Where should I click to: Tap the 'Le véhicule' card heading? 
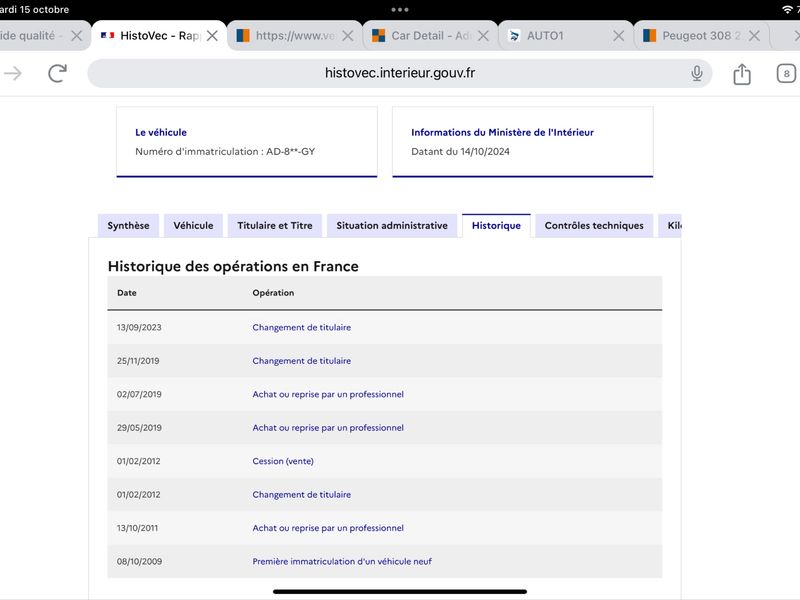coord(161,132)
